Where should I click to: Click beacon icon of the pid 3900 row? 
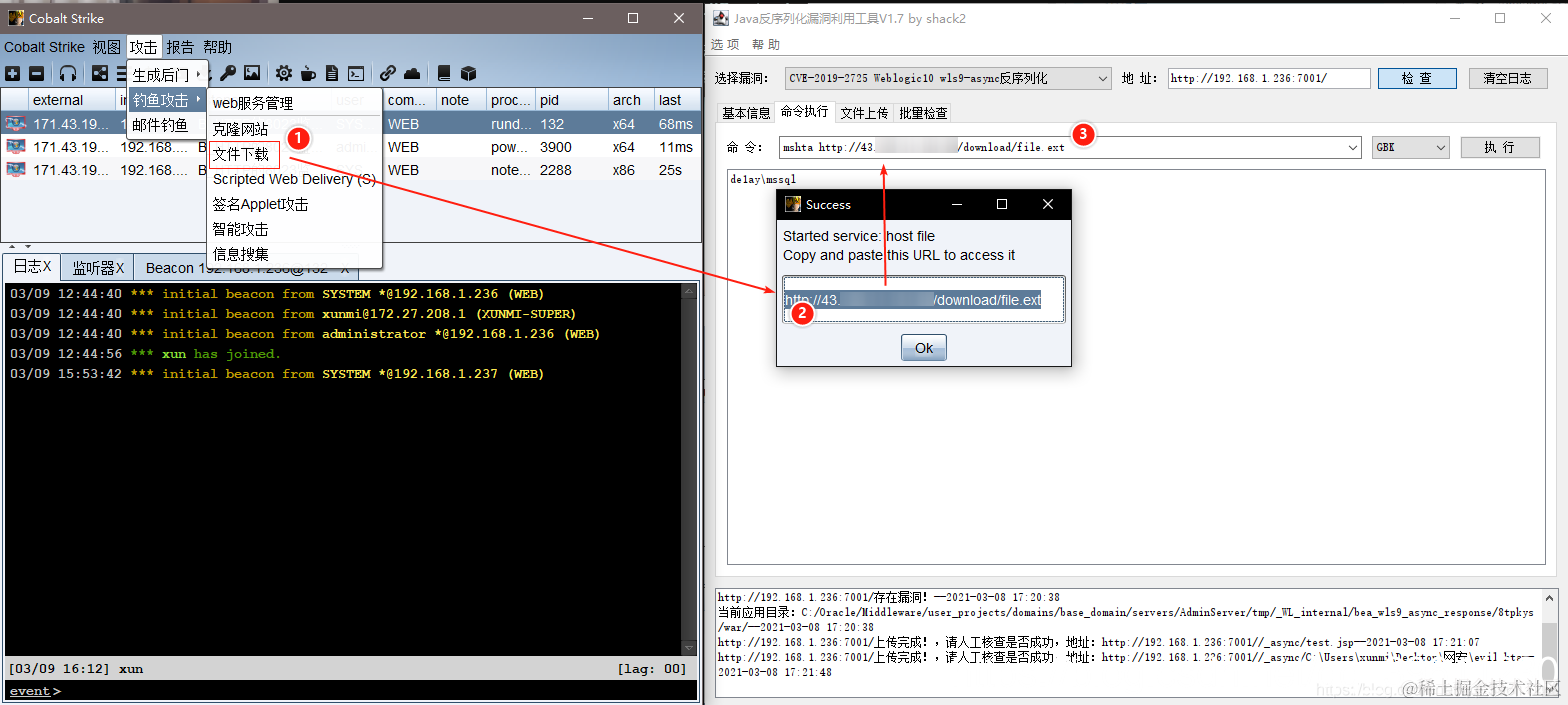pos(15,147)
